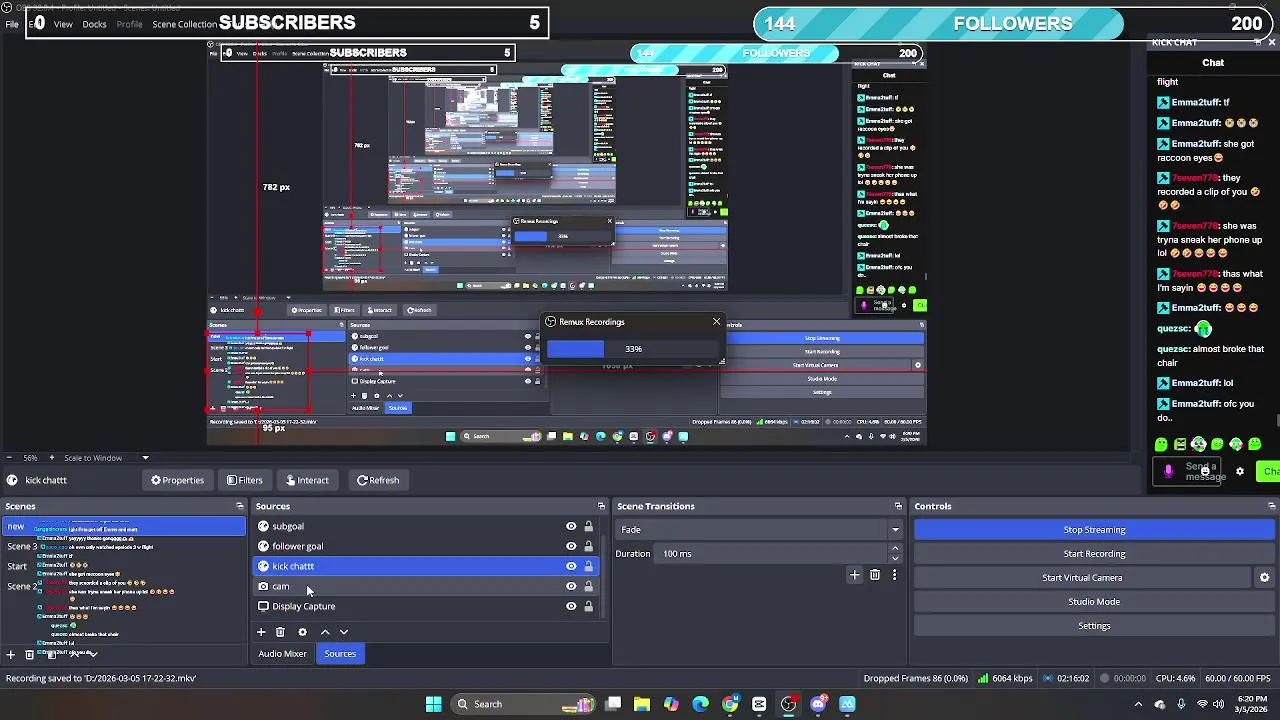Unlock the follower goal source
The height and width of the screenshot is (720, 1280).
pyautogui.click(x=588, y=546)
